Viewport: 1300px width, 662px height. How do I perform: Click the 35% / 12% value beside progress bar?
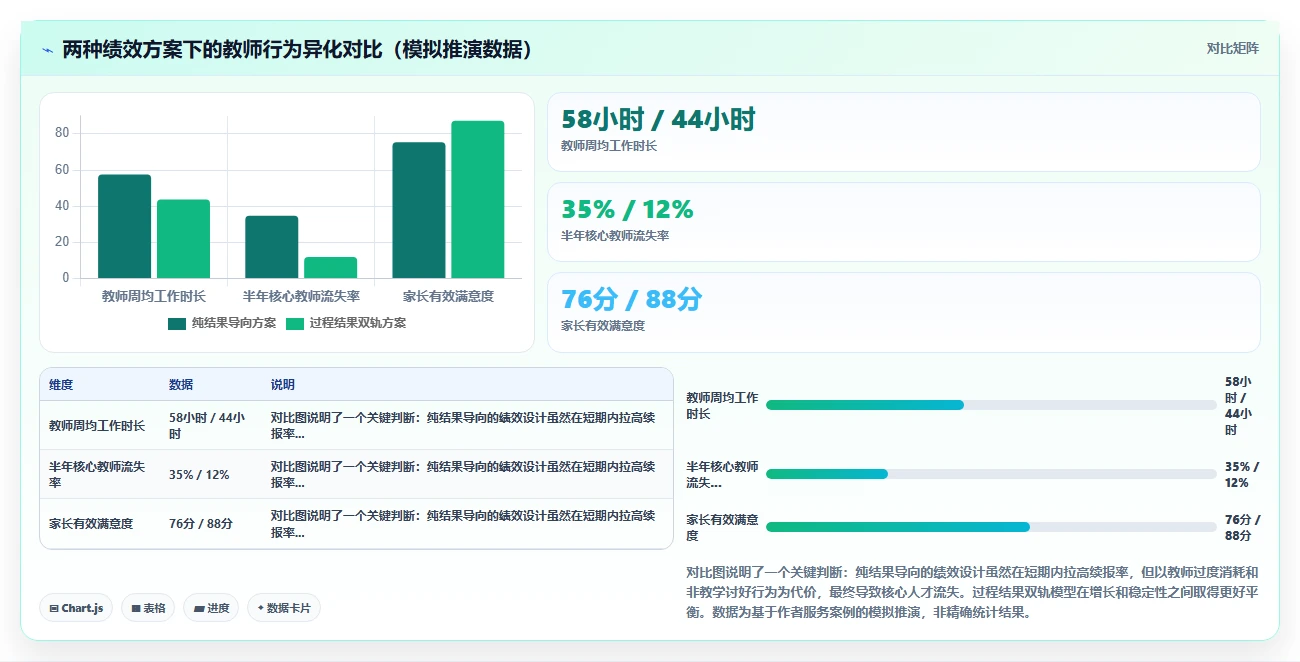coord(1242,474)
